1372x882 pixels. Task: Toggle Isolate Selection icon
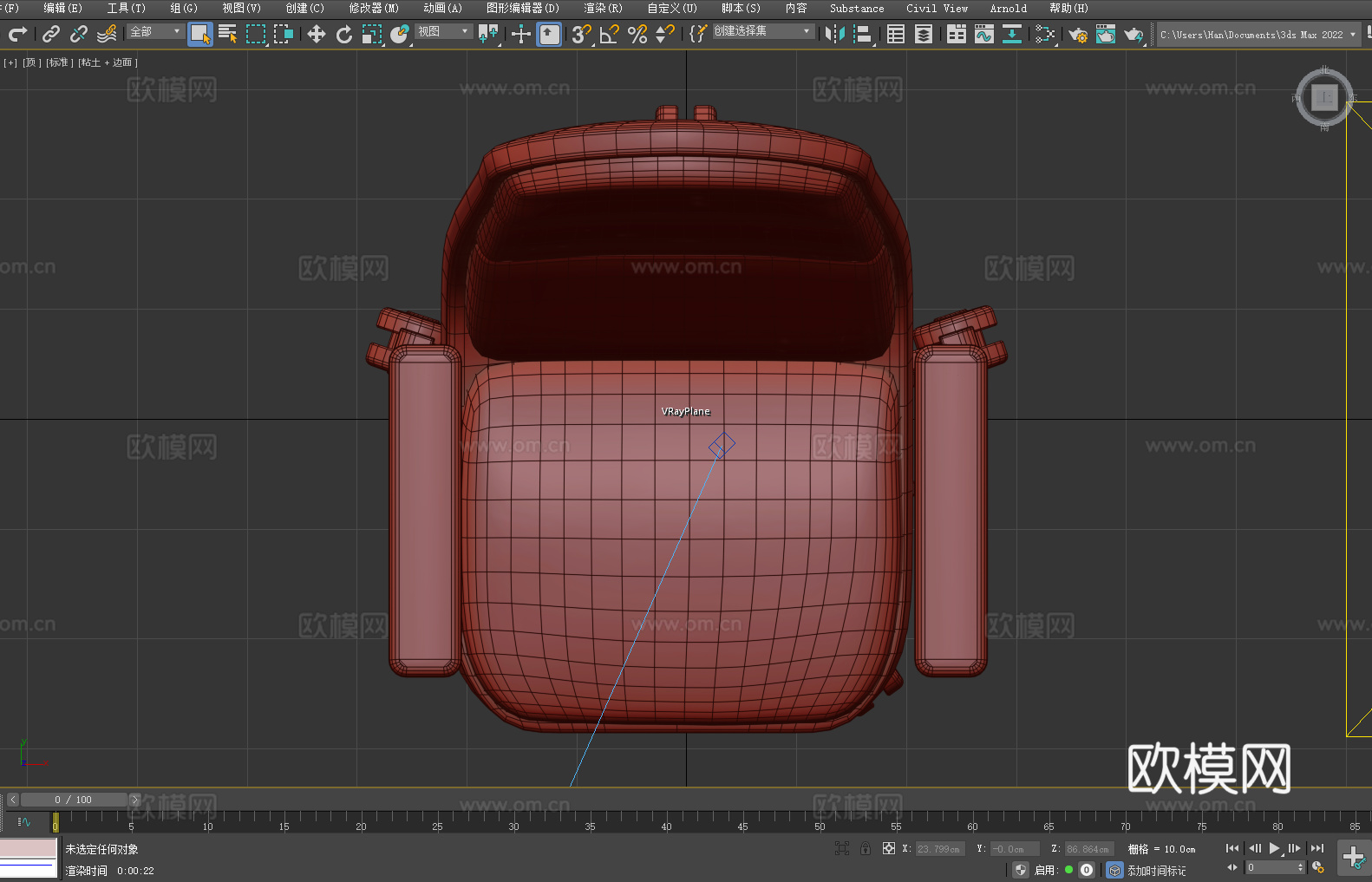pos(842,848)
